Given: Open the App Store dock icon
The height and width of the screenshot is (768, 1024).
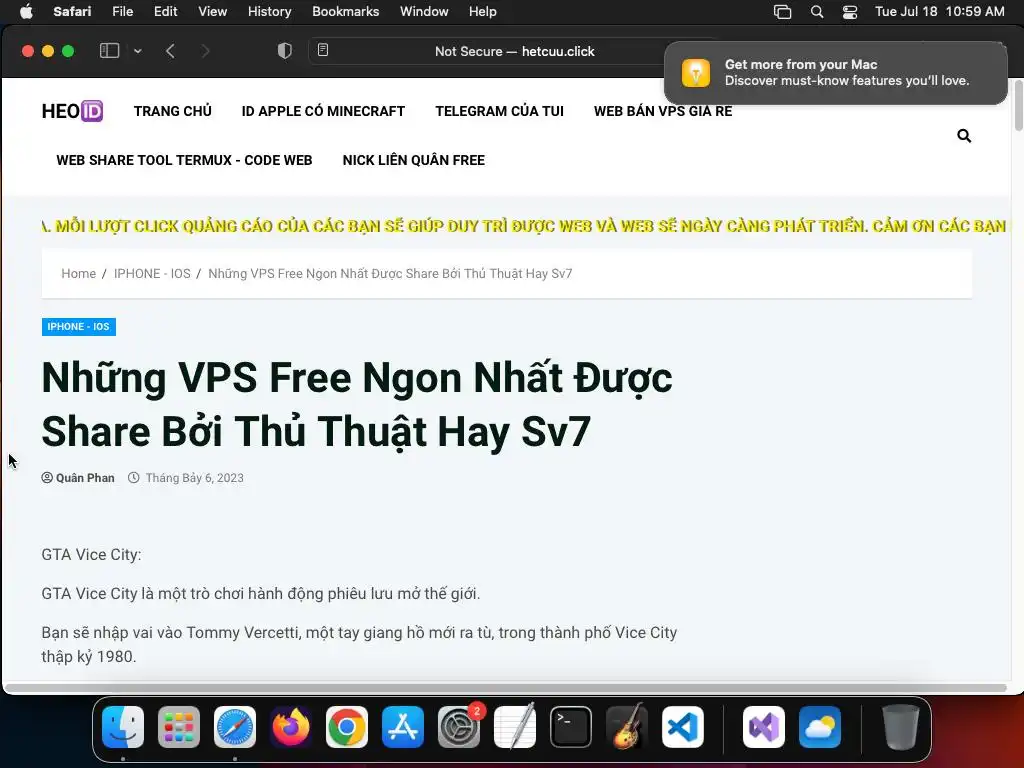Looking at the screenshot, I should [x=403, y=727].
